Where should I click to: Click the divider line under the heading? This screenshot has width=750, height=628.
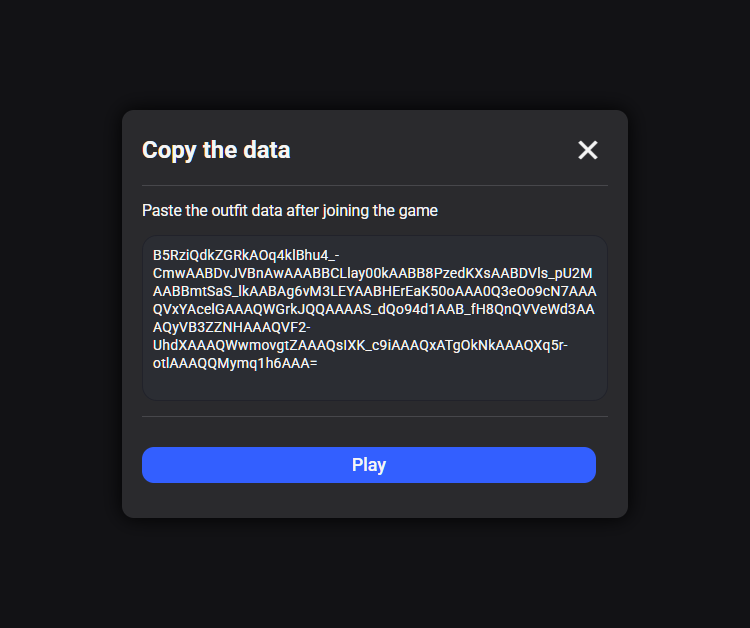pyautogui.click(x=375, y=186)
